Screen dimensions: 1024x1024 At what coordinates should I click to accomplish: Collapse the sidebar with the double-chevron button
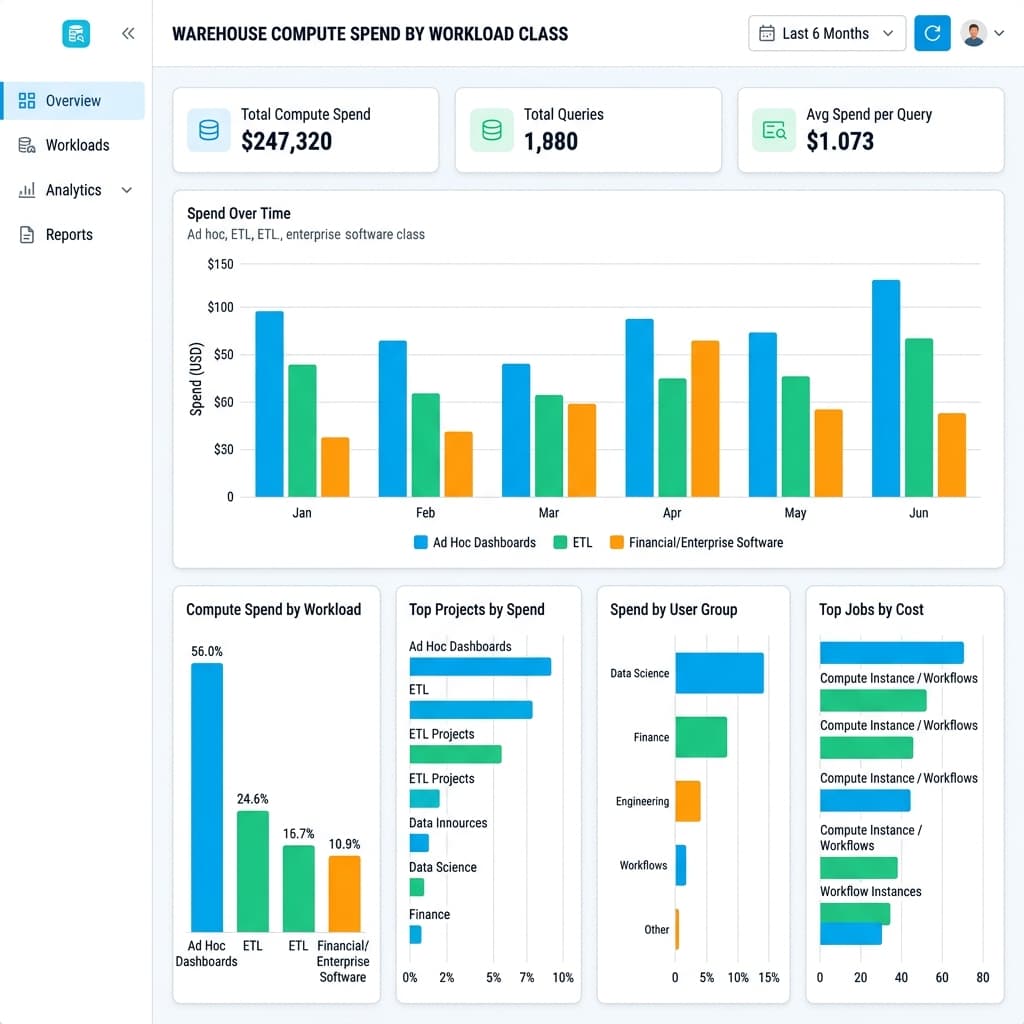pyautogui.click(x=128, y=33)
